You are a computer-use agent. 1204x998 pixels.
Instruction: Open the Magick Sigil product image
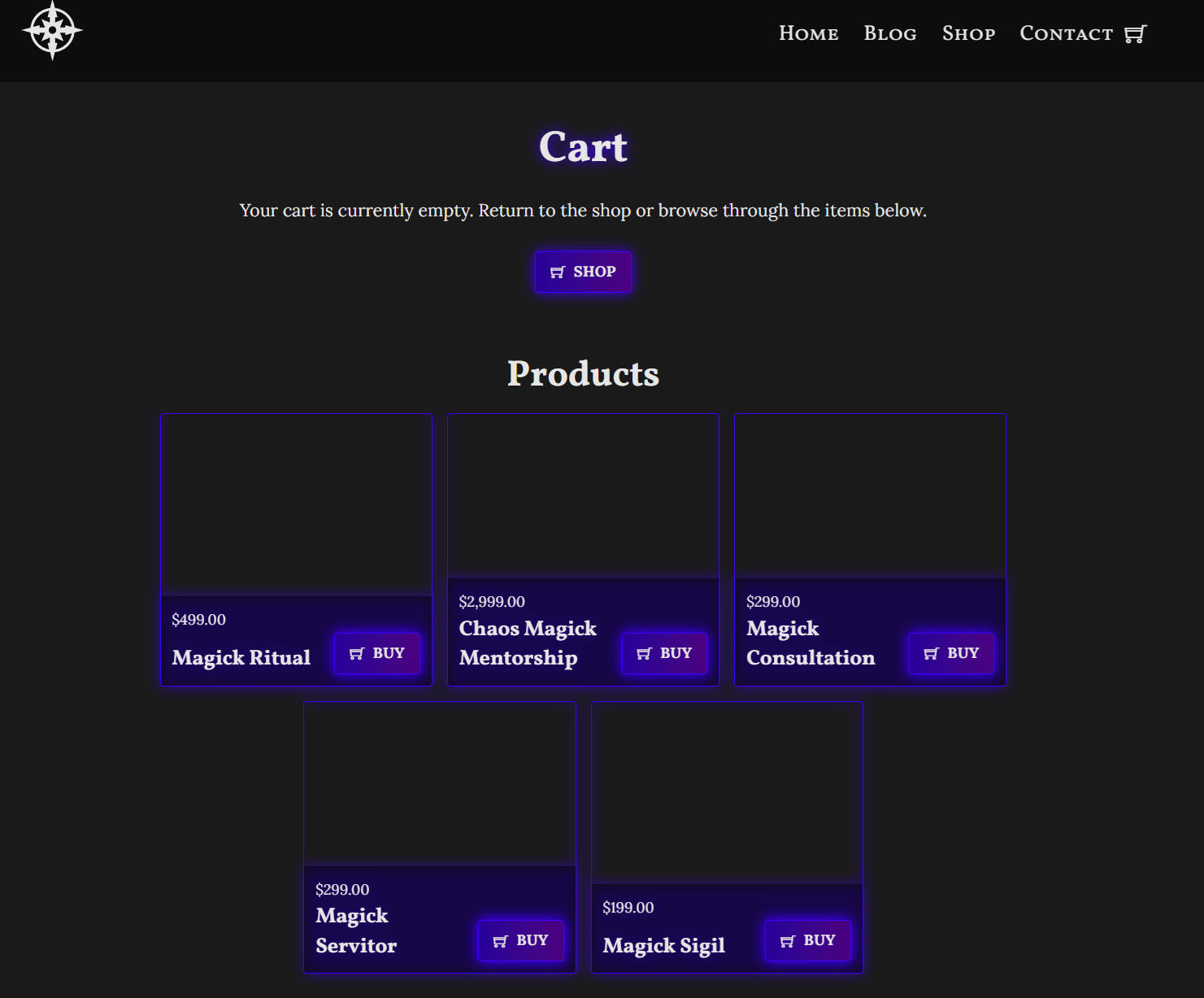point(727,793)
